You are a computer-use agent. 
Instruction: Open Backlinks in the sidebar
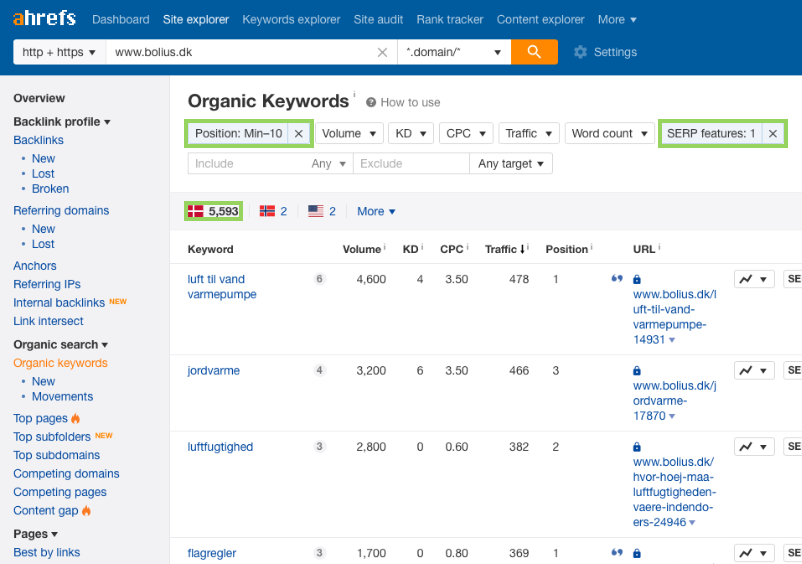(x=38, y=140)
